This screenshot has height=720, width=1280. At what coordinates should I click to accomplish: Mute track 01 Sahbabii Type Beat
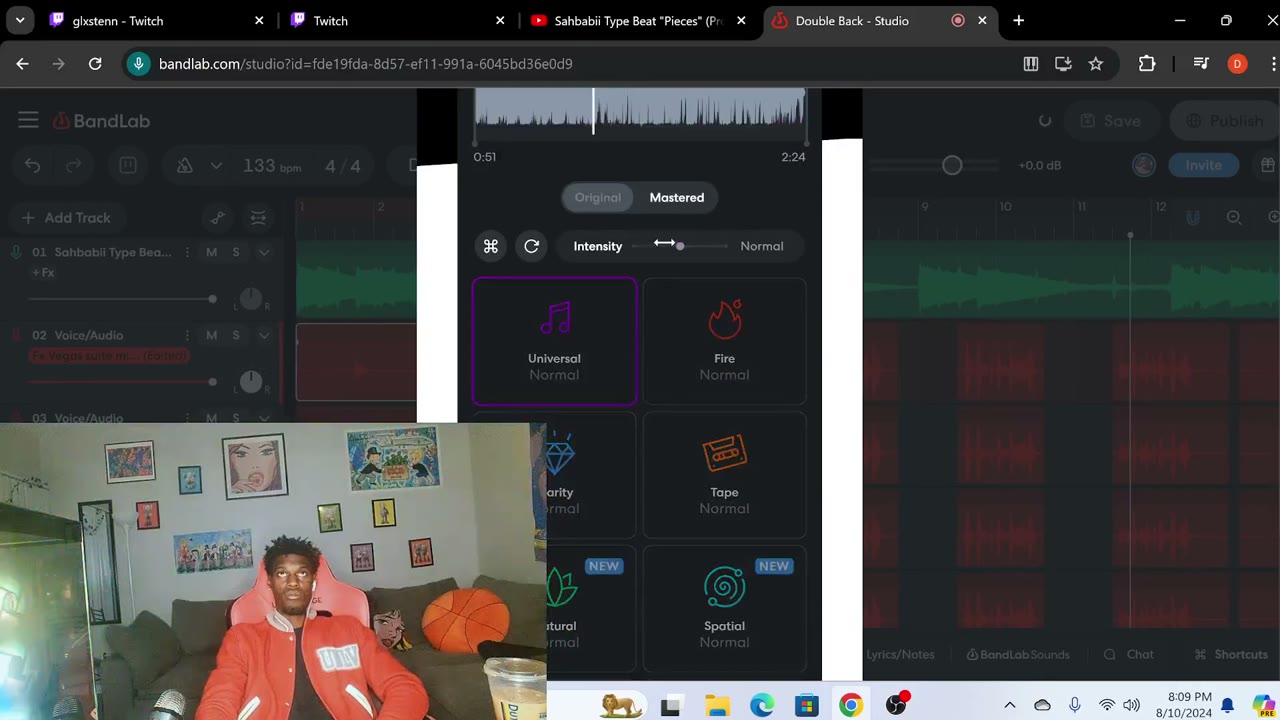[x=211, y=252]
